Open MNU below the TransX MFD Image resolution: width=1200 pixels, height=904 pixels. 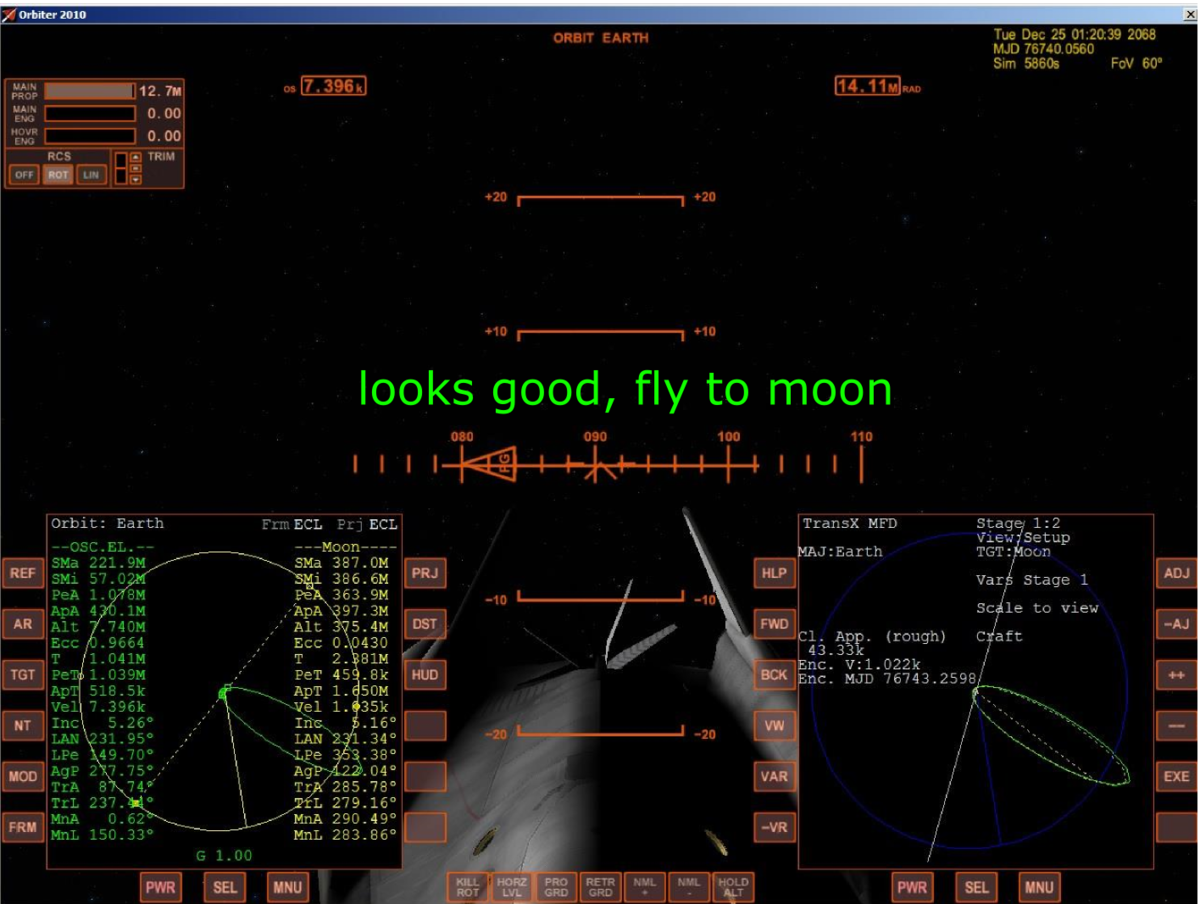click(x=1039, y=887)
